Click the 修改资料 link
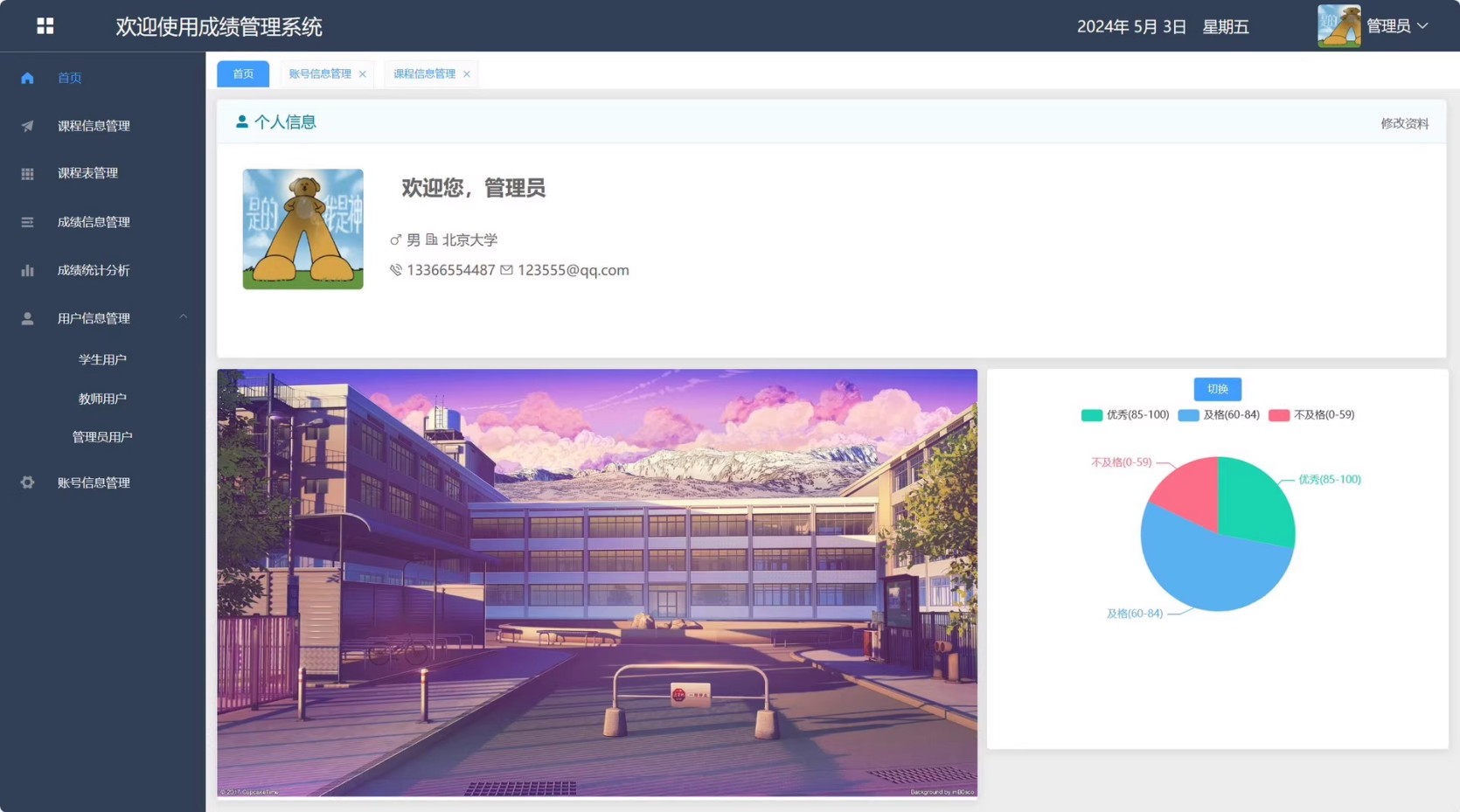1460x812 pixels. [1404, 123]
